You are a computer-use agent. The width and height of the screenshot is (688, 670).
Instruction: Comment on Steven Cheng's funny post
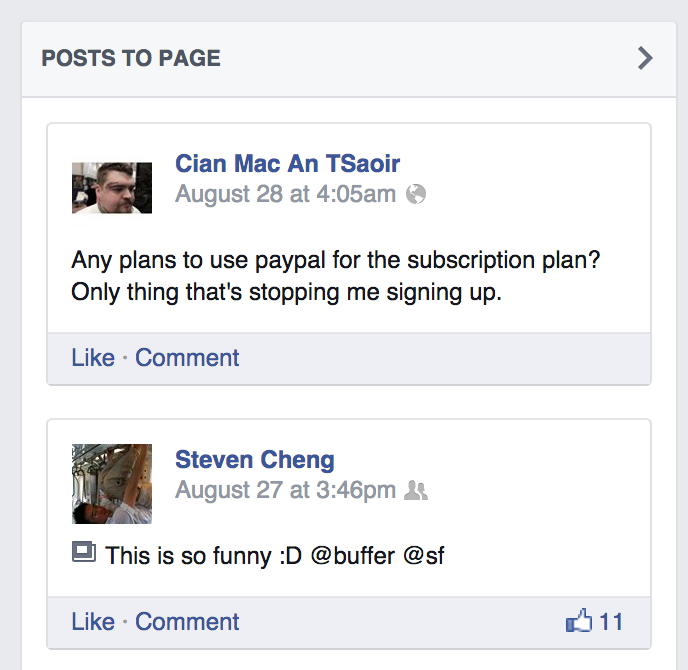tap(187, 622)
